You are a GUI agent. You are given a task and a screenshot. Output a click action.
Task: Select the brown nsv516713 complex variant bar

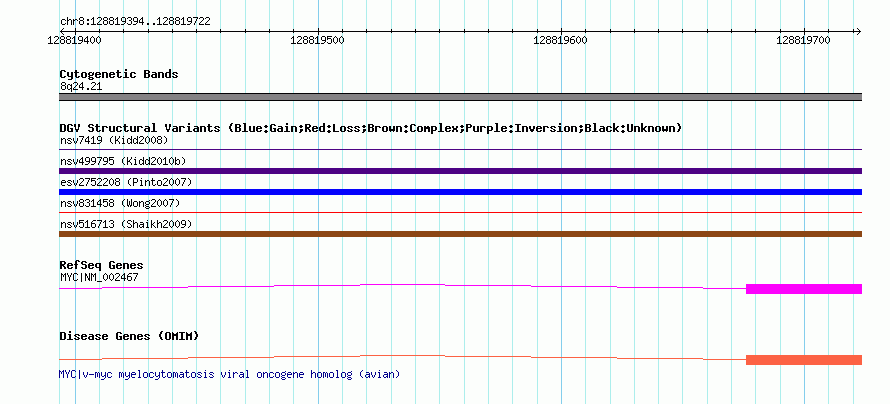pyautogui.click(x=460, y=234)
